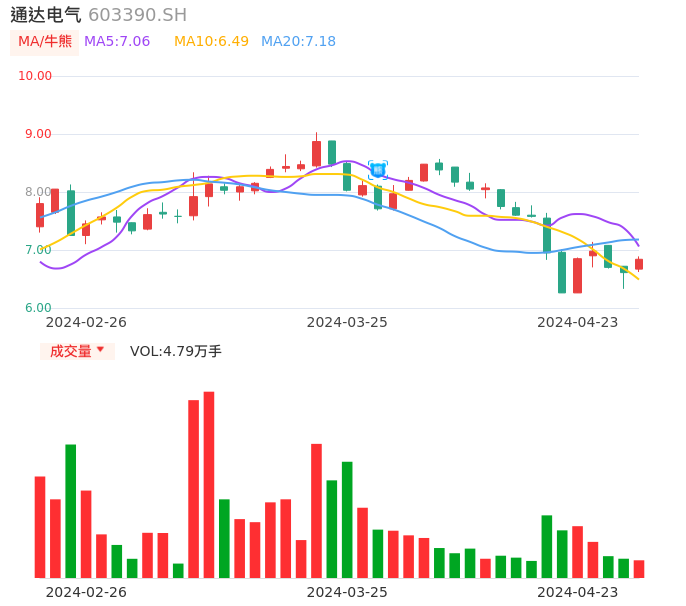Select the MA/牛熊 indicator tab
Image resolution: width=686 pixels, height=606 pixels.
tap(45, 42)
